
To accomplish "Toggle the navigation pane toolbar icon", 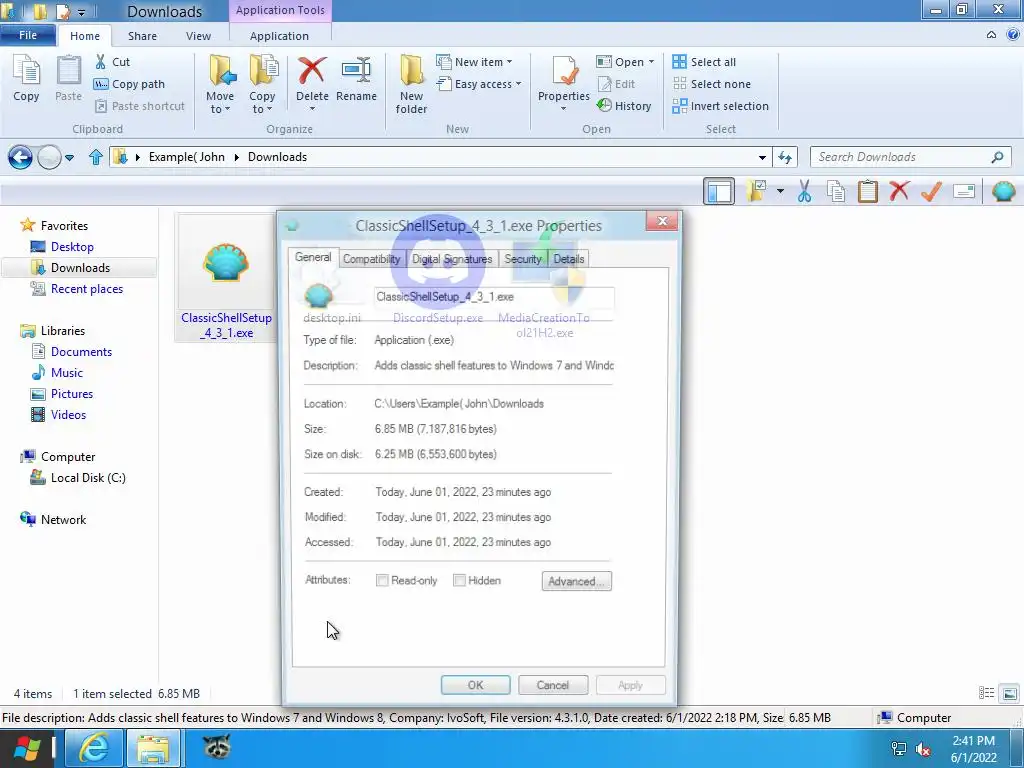I will [719, 191].
